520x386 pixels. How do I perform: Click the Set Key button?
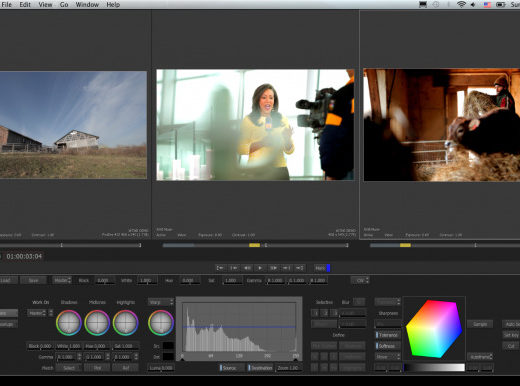pos(511,335)
